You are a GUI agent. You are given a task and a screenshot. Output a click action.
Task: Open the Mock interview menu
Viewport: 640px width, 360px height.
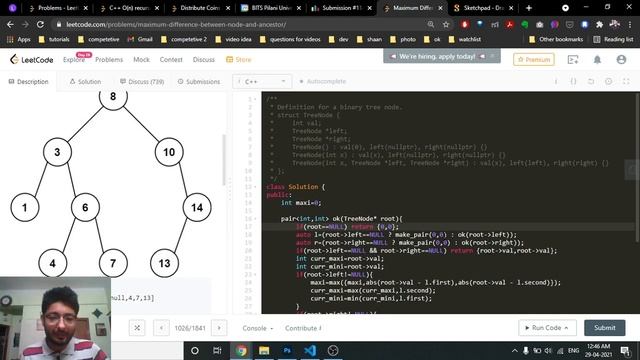pyautogui.click(x=141, y=60)
